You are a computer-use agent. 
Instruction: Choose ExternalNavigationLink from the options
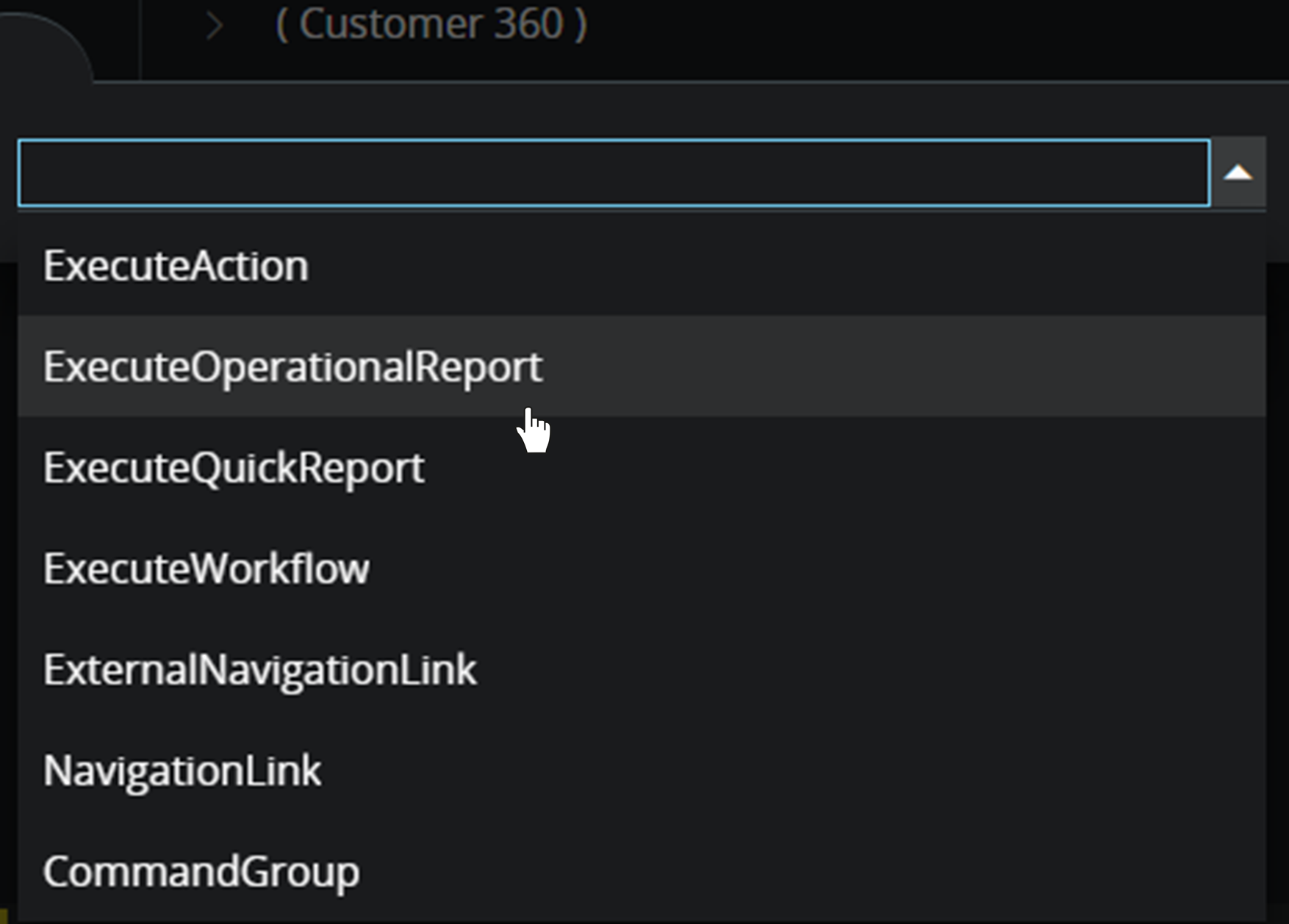click(x=259, y=670)
